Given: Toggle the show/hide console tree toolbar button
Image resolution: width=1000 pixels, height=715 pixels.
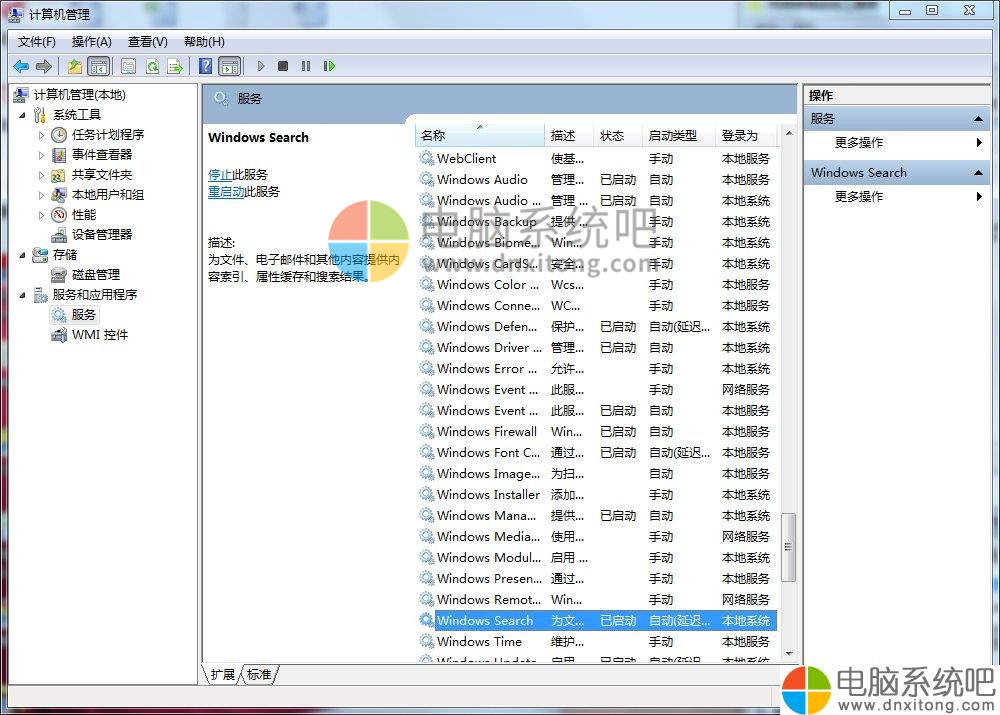Looking at the screenshot, I should point(98,66).
